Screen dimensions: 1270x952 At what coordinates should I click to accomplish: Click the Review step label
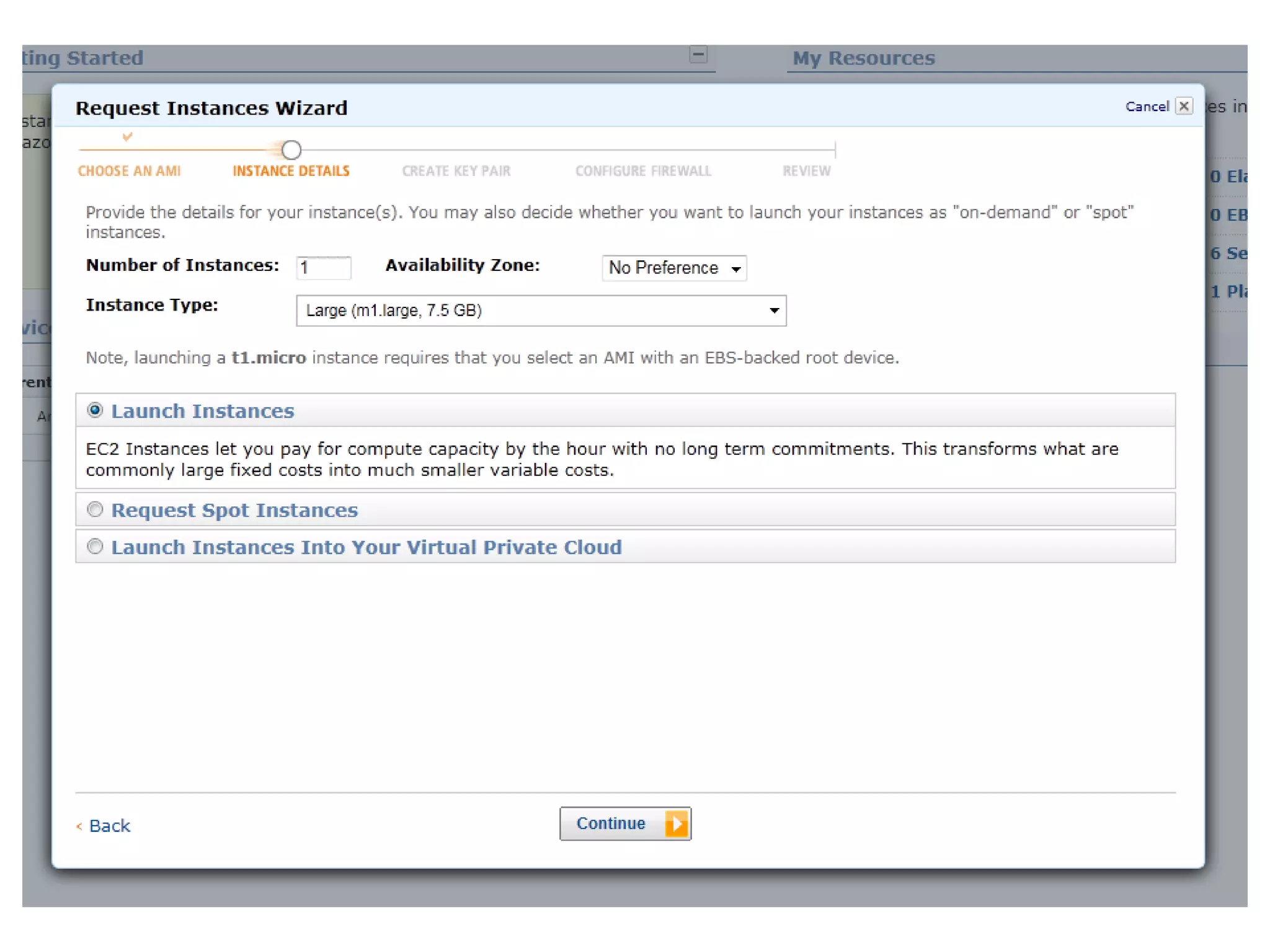(x=806, y=171)
